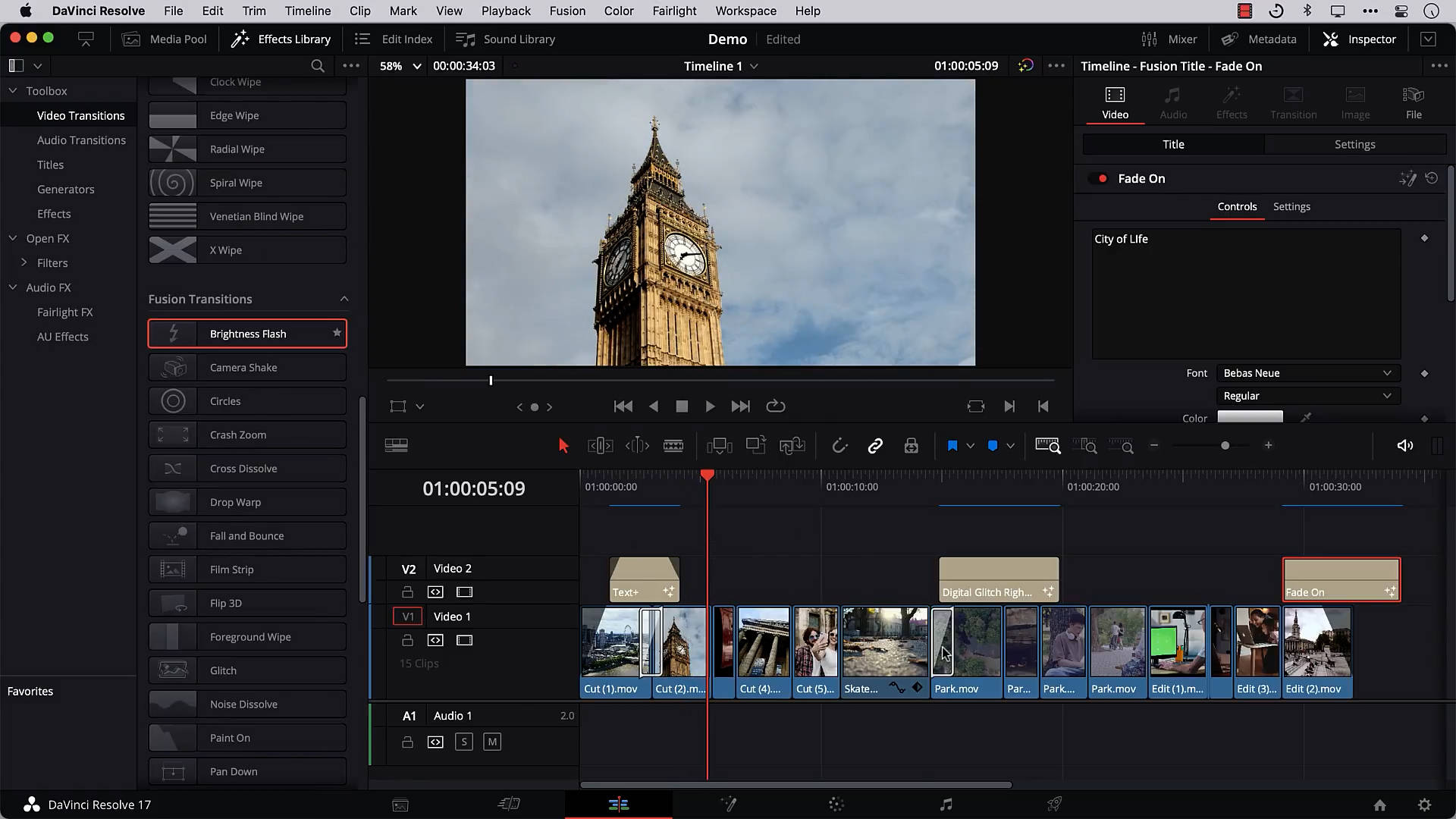Open the Fairlight page music icon

point(946,805)
